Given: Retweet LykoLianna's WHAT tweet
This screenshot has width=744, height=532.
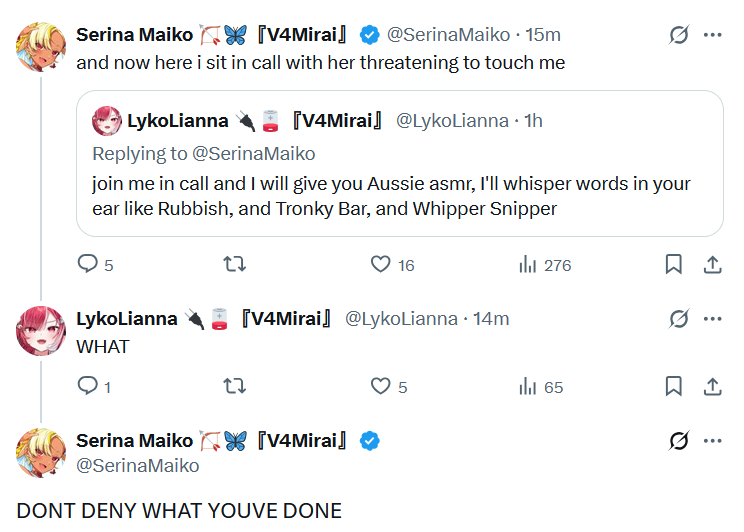Looking at the screenshot, I should 234,386.
